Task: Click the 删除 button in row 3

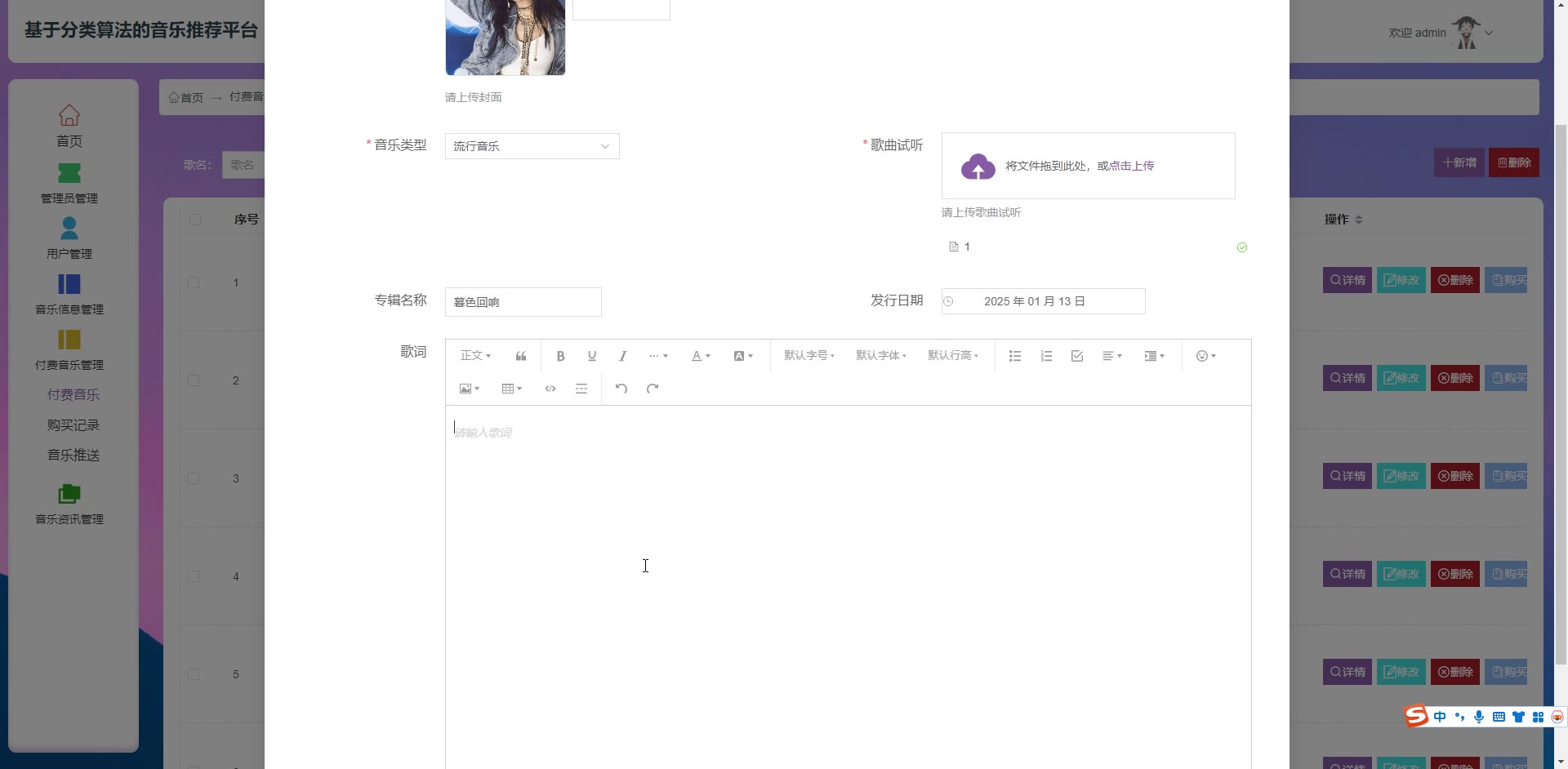Action: [x=1455, y=476]
